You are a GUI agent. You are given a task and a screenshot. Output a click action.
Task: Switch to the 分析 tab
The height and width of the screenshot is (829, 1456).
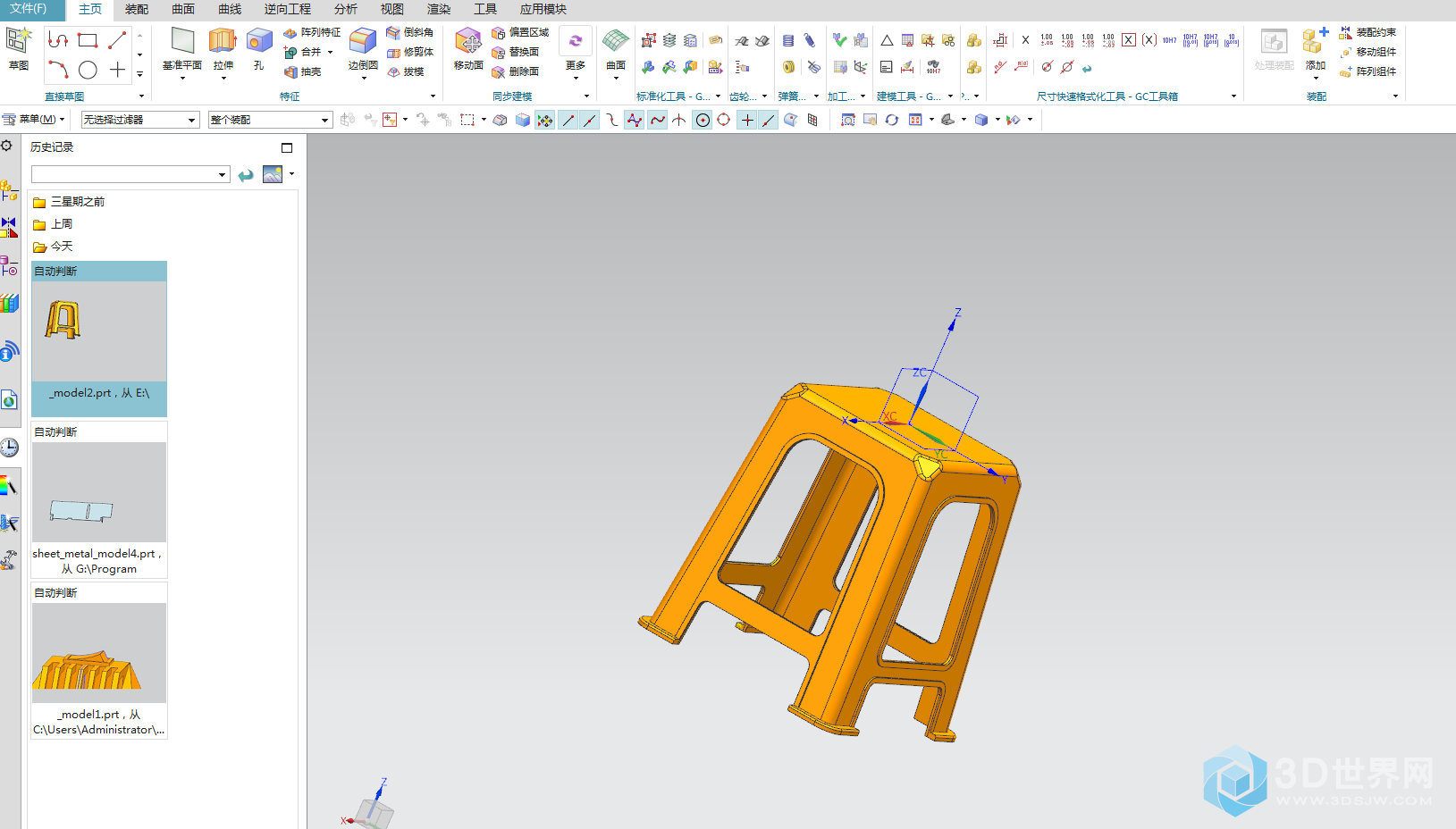pos(346,9)
